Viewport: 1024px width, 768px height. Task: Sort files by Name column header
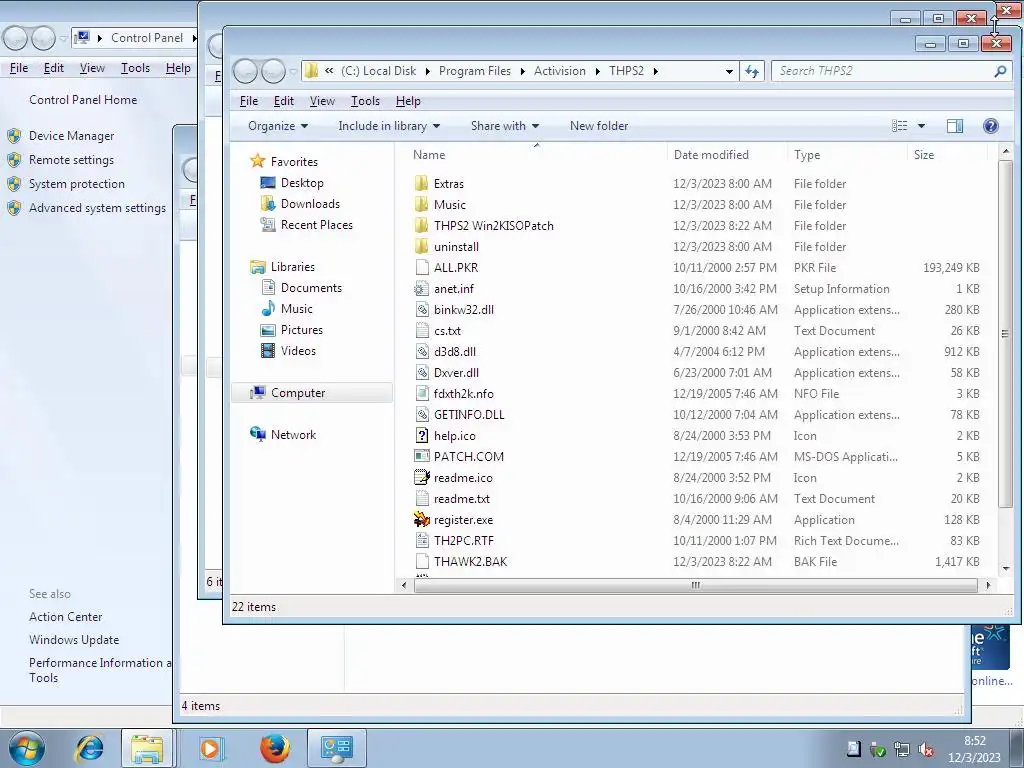coord(429,155)
